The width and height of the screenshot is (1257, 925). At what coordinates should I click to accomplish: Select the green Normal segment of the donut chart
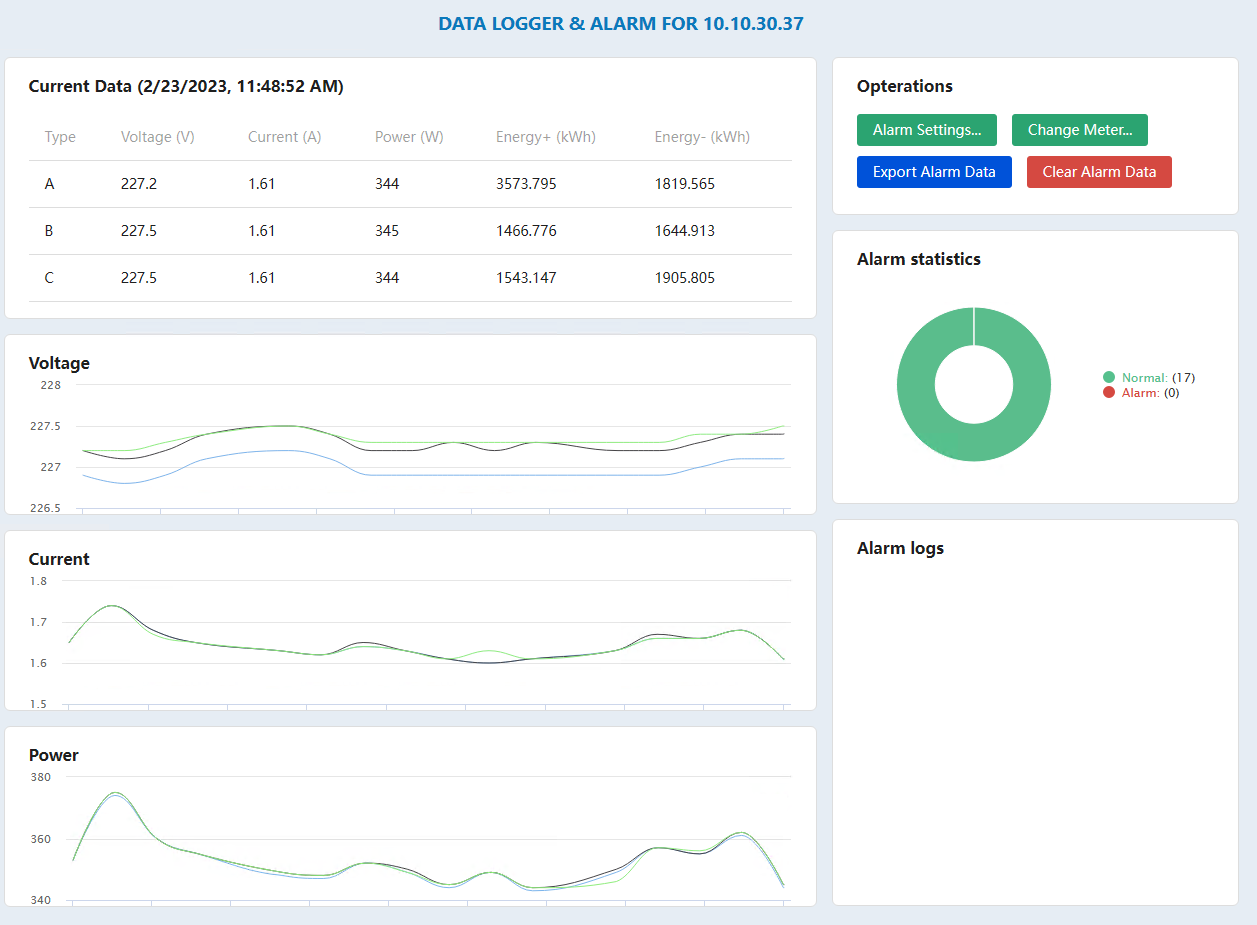point(973,320)
